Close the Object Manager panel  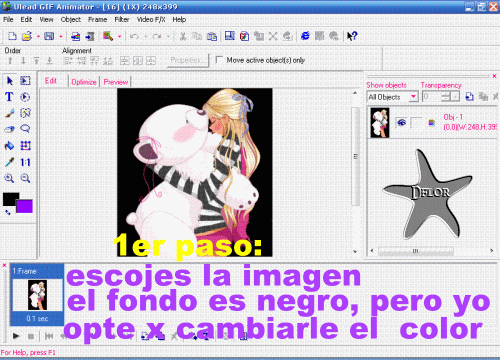(x=494, y=76)
